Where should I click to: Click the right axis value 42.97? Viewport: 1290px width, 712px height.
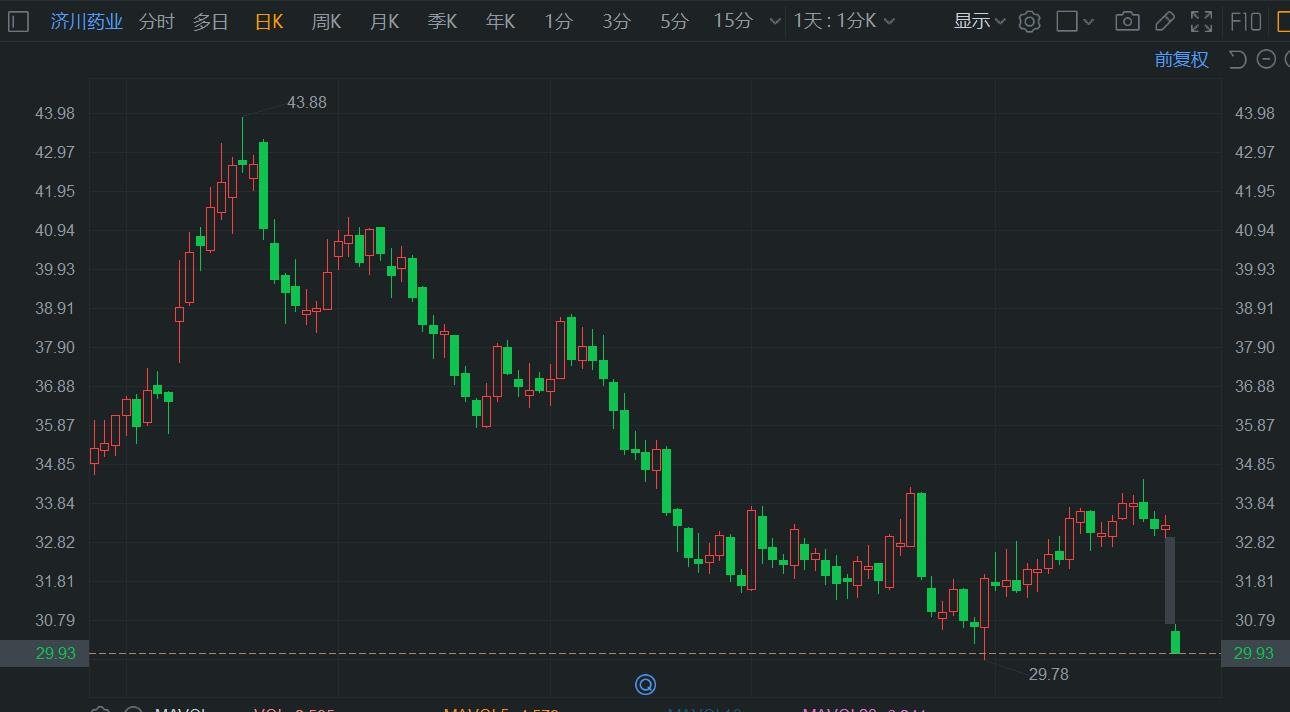point(1255,152)
